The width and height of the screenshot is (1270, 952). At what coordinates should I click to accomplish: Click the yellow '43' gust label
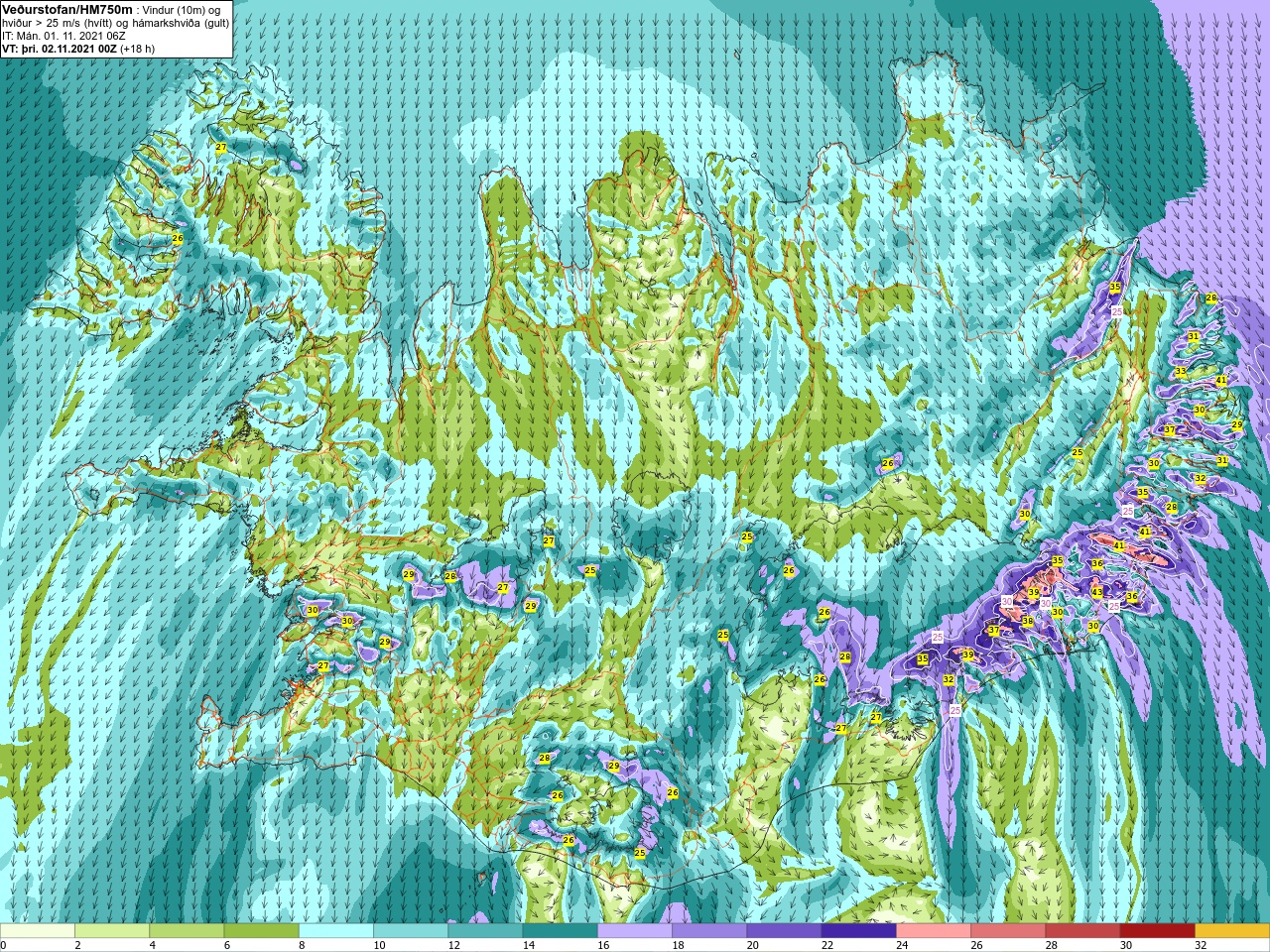click(x=1096, y=592)
